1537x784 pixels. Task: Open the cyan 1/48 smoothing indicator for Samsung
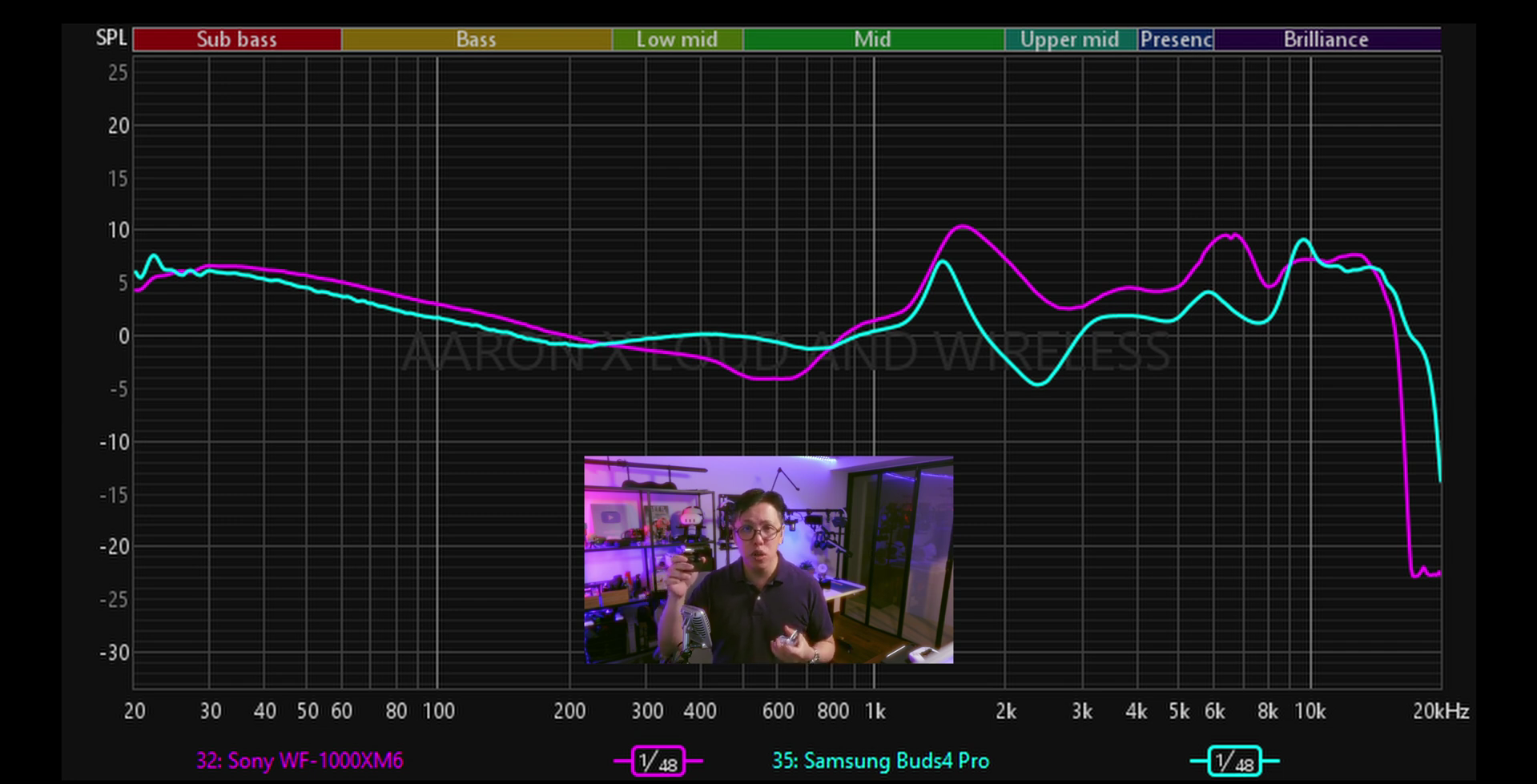coord(1234,761)
